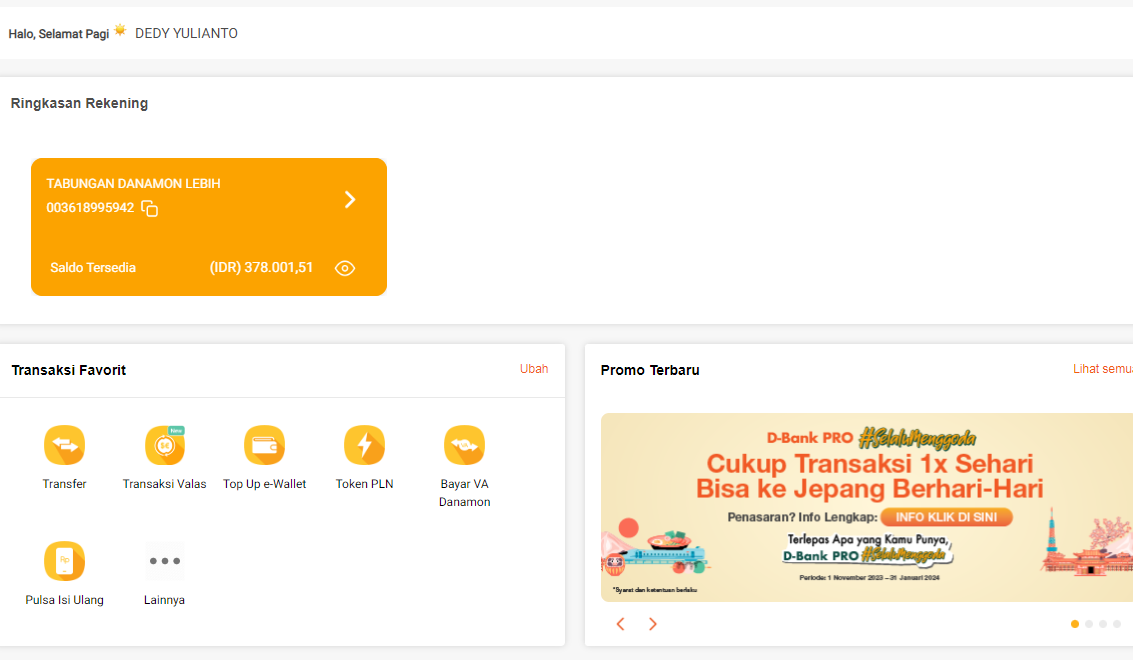Open the D-Bank PRO promo banner
1133x660 pixels.
[x=866, y=507]
